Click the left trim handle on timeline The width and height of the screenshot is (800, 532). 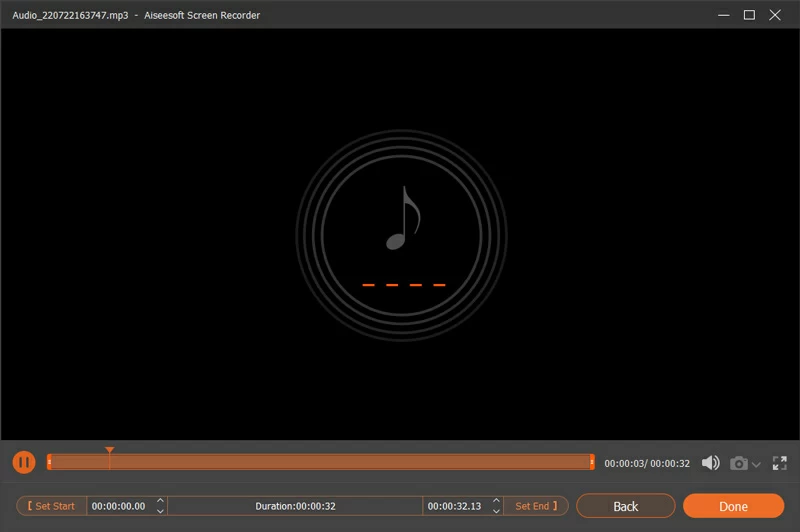(49, 462)
